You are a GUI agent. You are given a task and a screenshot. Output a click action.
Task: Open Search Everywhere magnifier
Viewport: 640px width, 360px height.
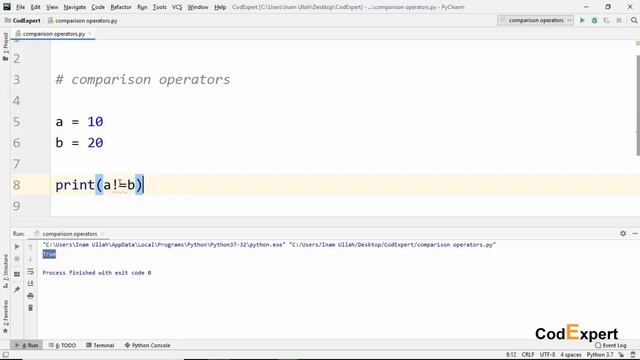[634, 20]
